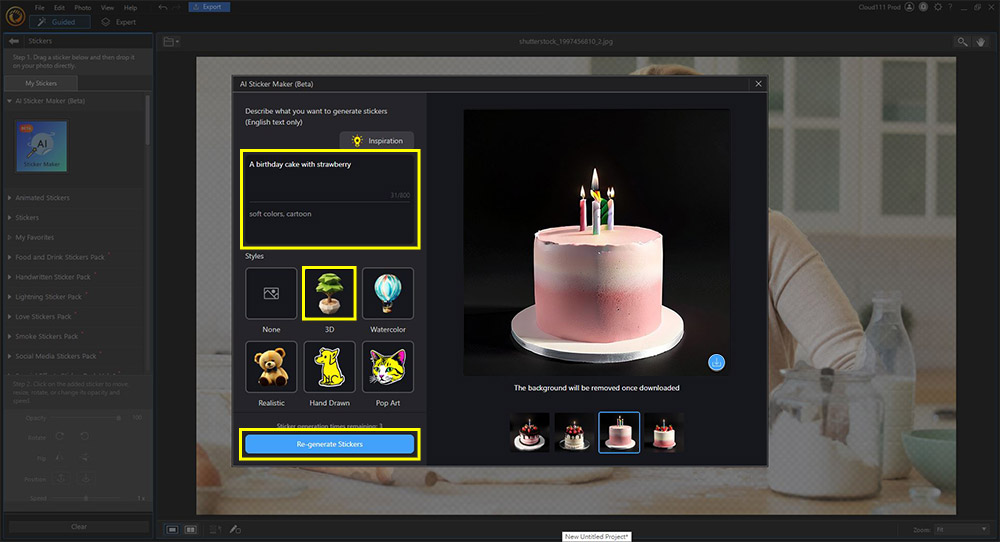Open the Help menu

[130, 8]
